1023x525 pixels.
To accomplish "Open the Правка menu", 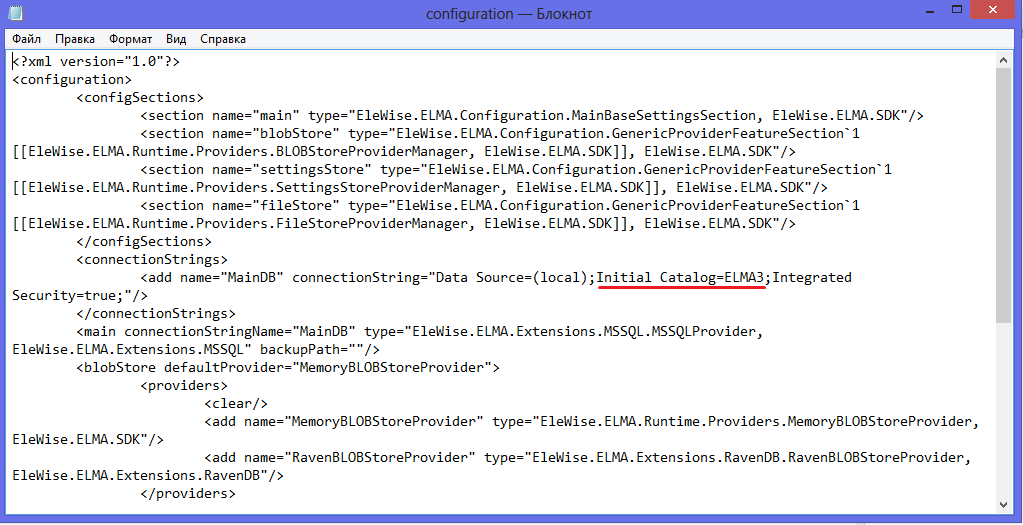I will (75, 39).
